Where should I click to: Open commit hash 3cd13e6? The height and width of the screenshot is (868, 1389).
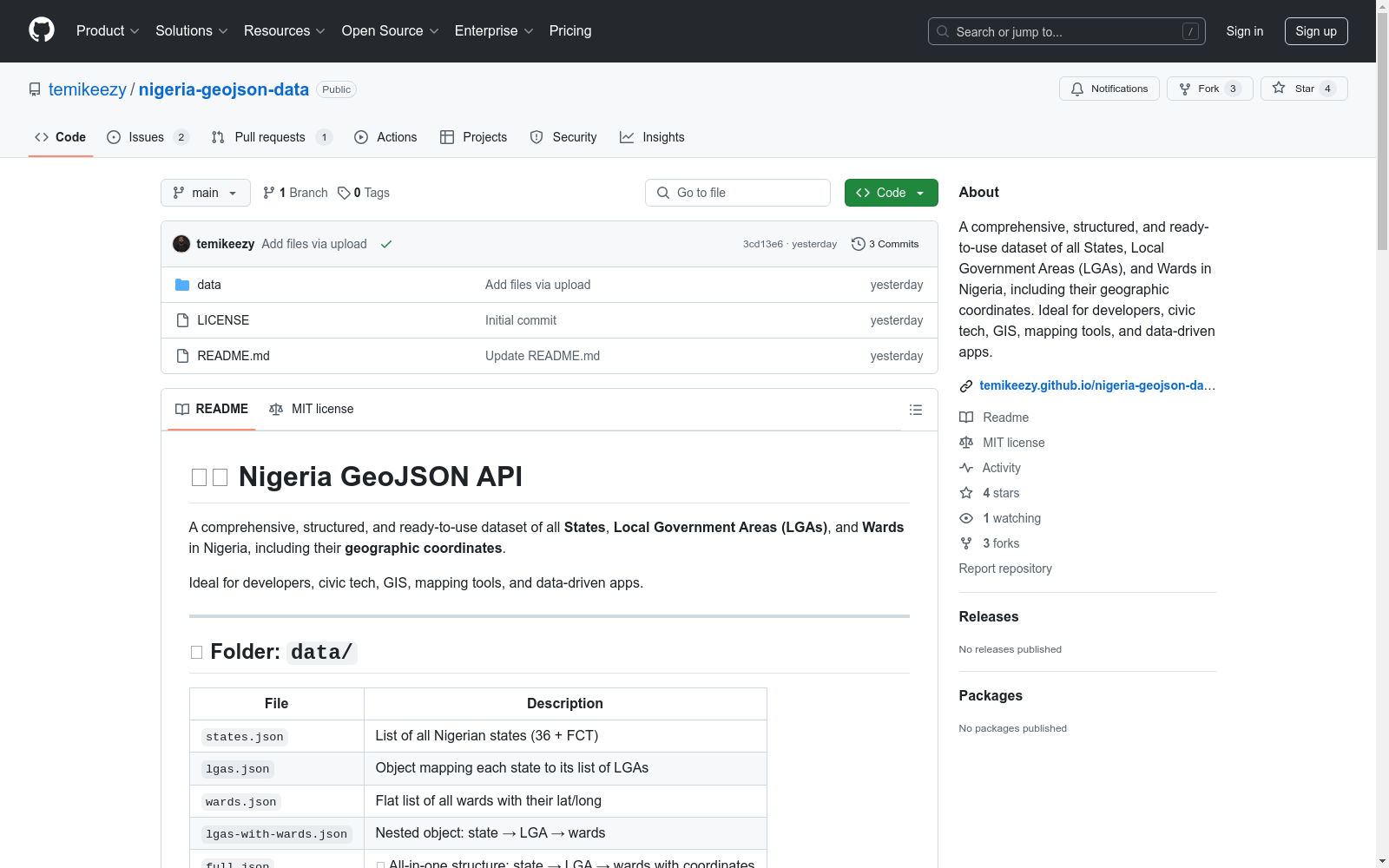763,244
